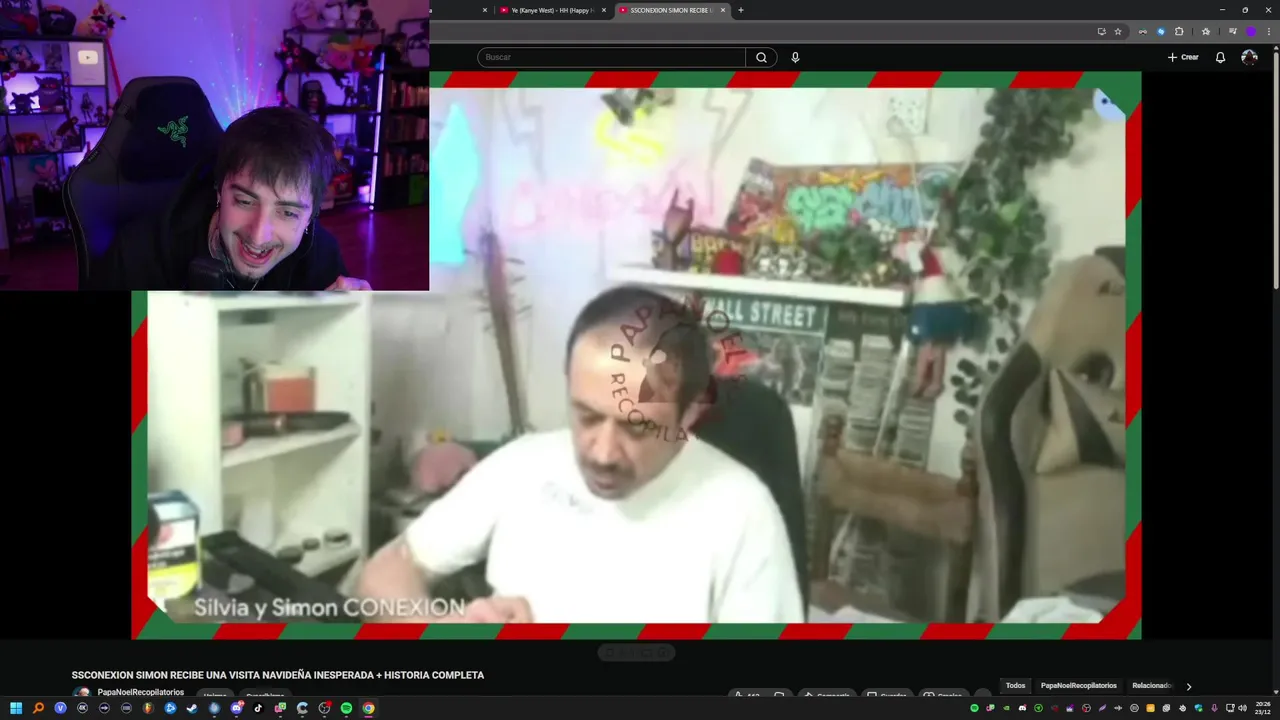Open Discord from the taskbar
1280x720 pixels.
coord(236,708)
